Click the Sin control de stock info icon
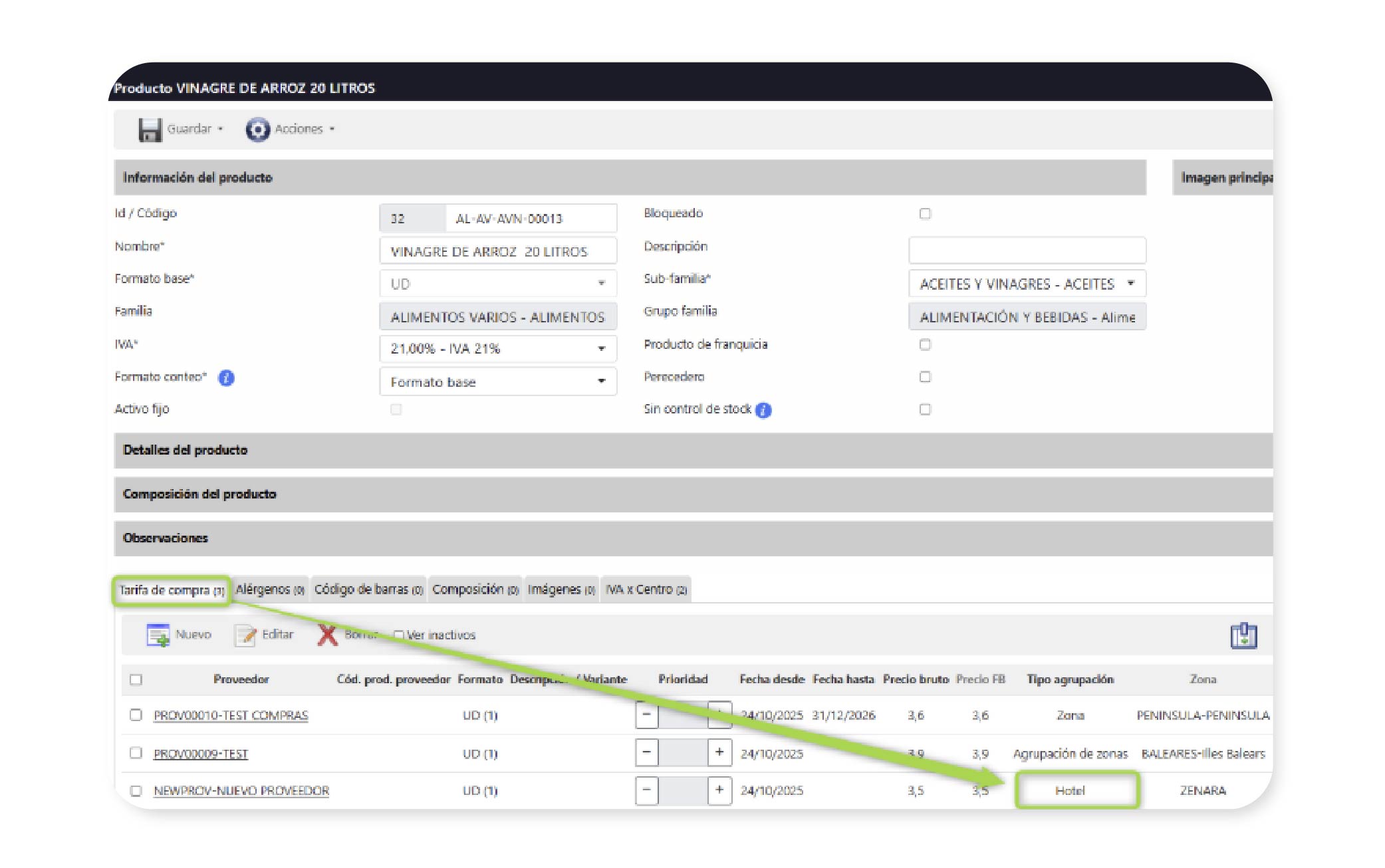 763,410
